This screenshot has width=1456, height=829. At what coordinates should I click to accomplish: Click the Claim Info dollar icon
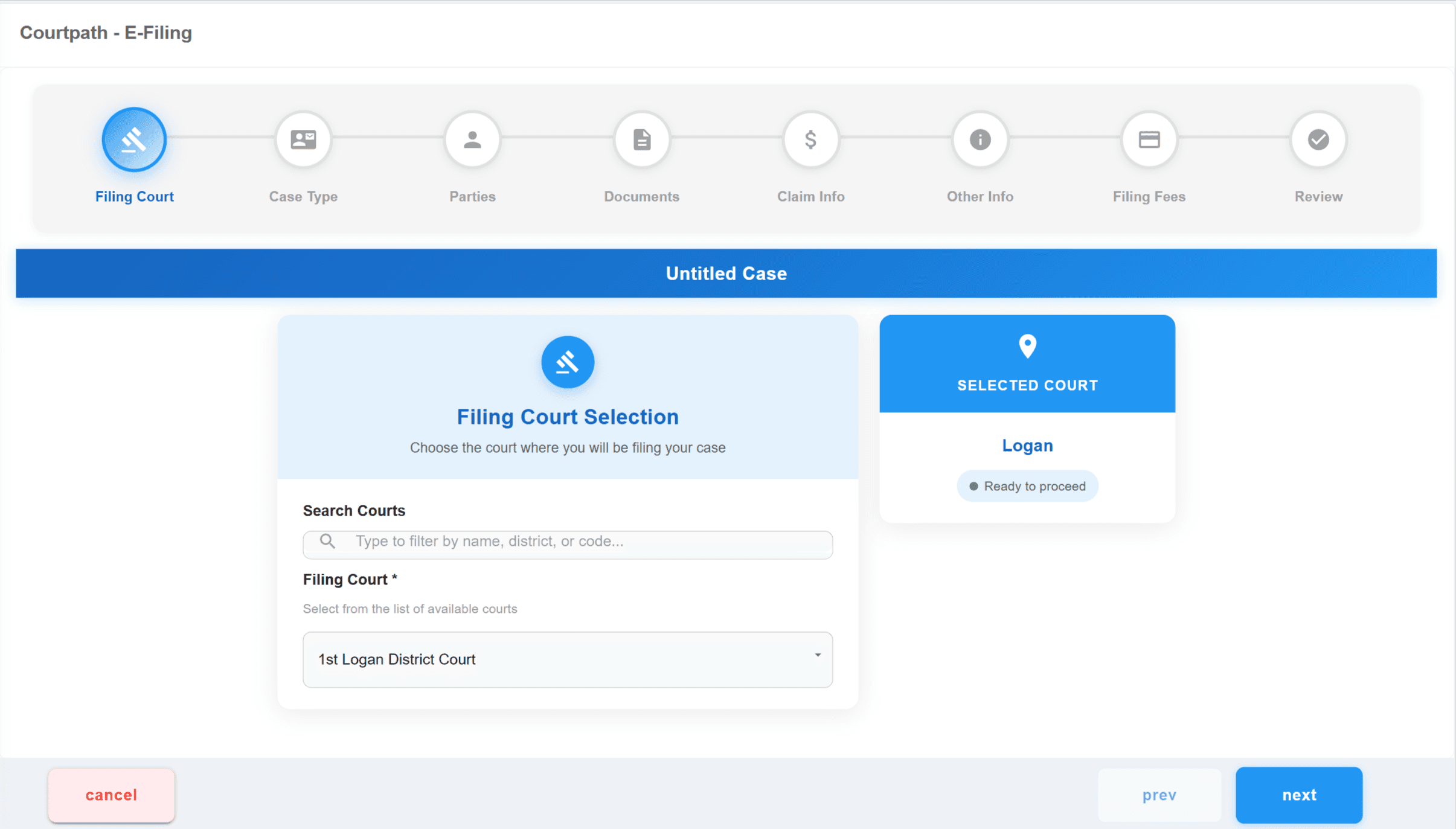click(810, 139)
